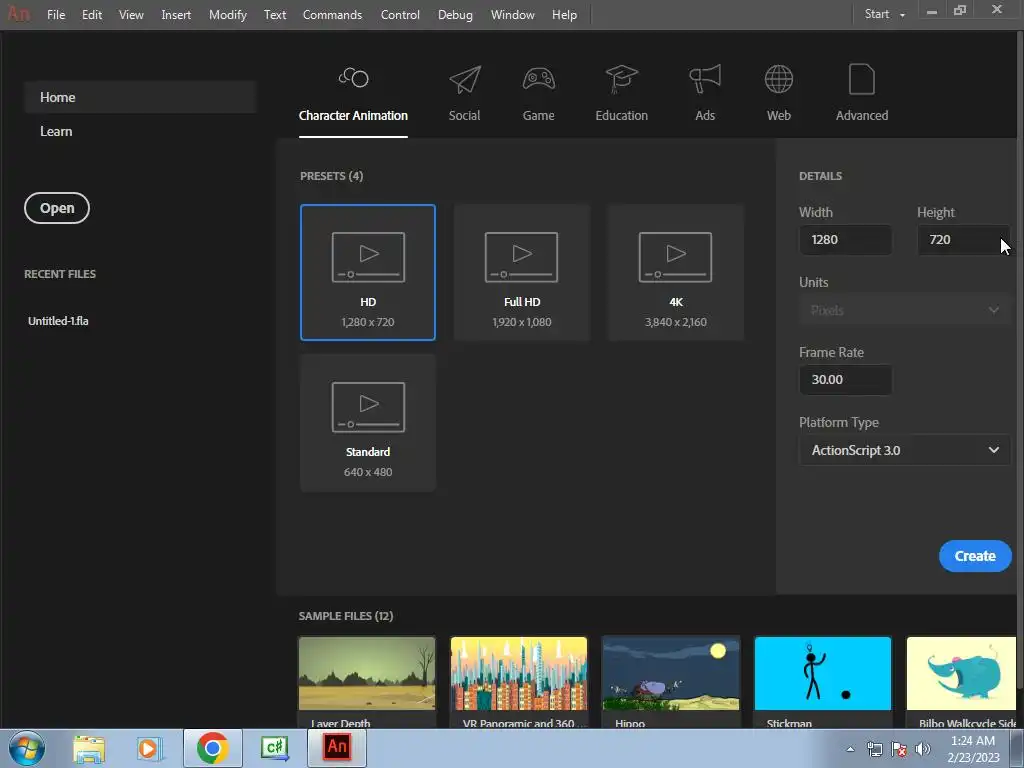This screenshot has height=768, width=1024.
Task: Choose the Ads category tab
Action: [x=705, y=95]
